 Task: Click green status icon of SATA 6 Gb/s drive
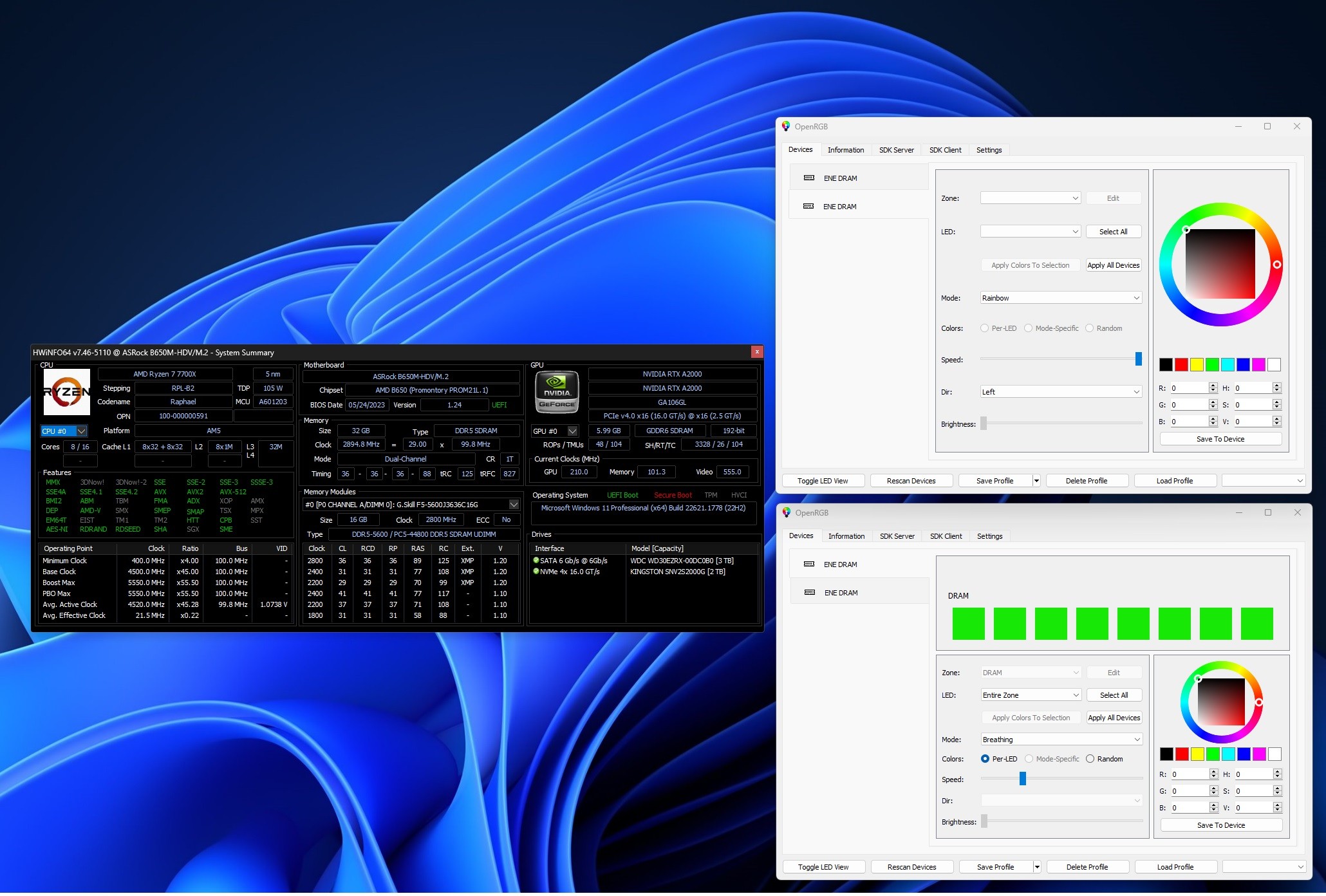pos(536,560)
